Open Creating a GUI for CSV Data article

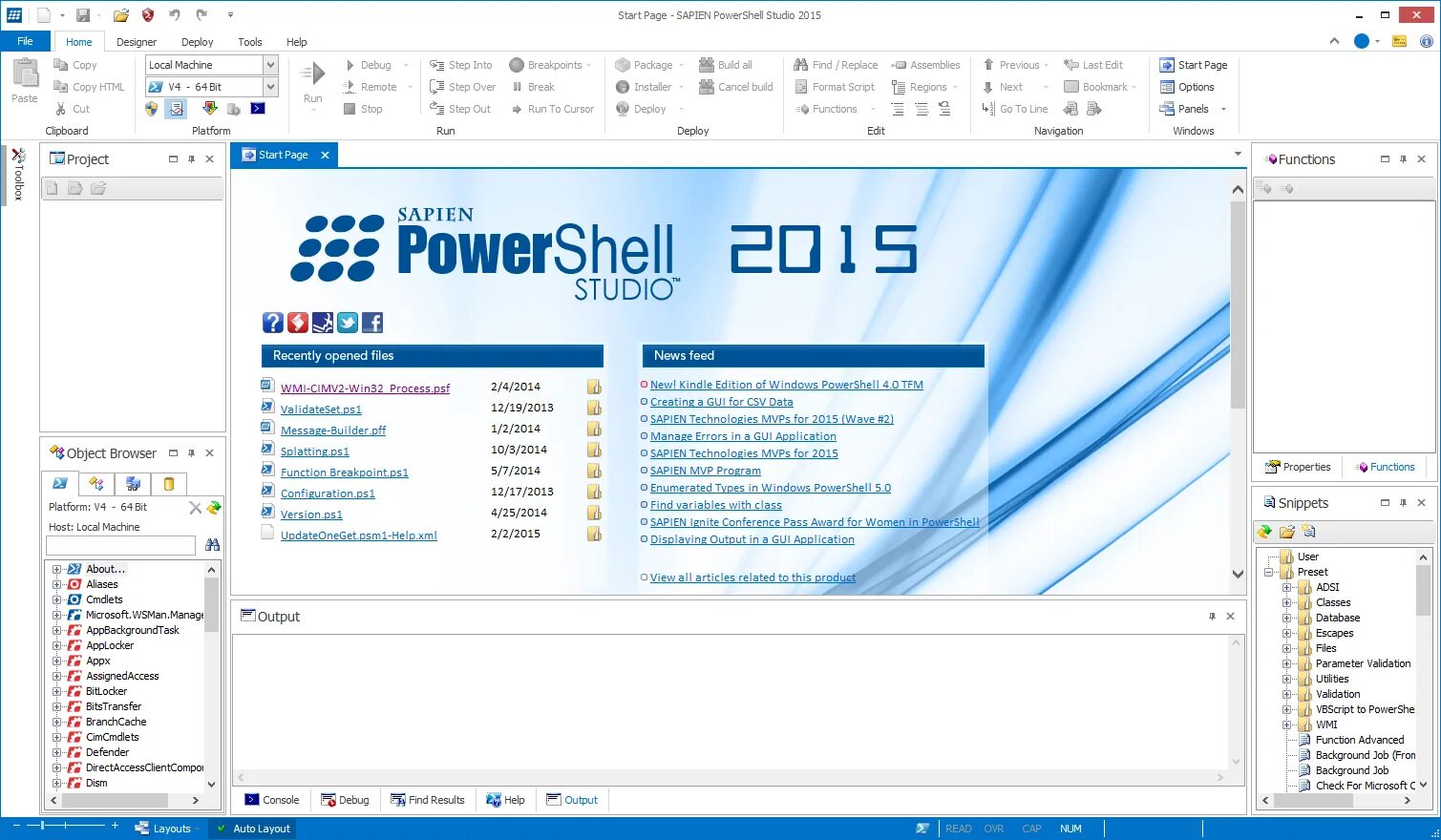(x=722, y=402)
